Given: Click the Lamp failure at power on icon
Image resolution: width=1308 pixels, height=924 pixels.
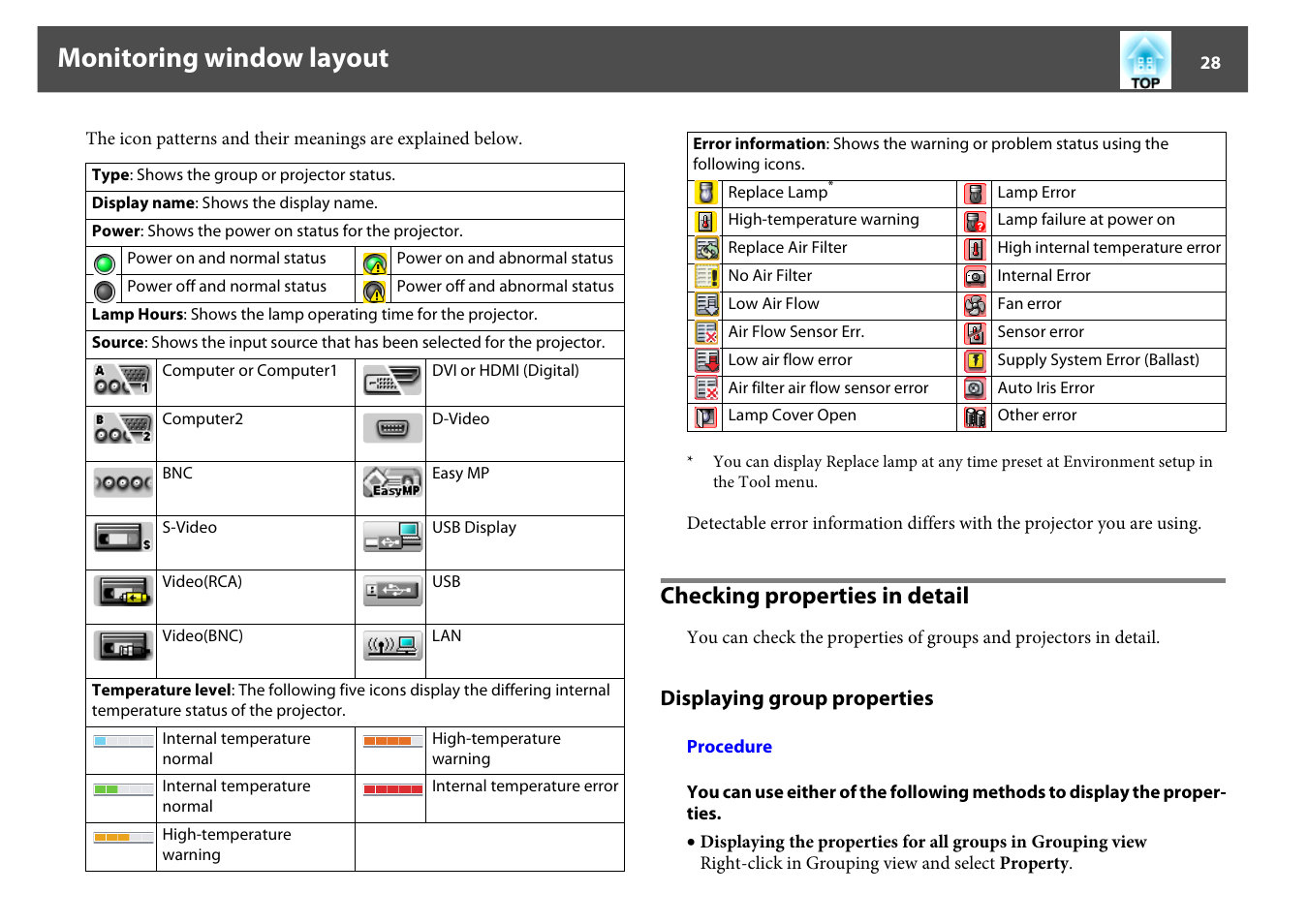Looking at the screenshot, I should (x=976, y=221).
